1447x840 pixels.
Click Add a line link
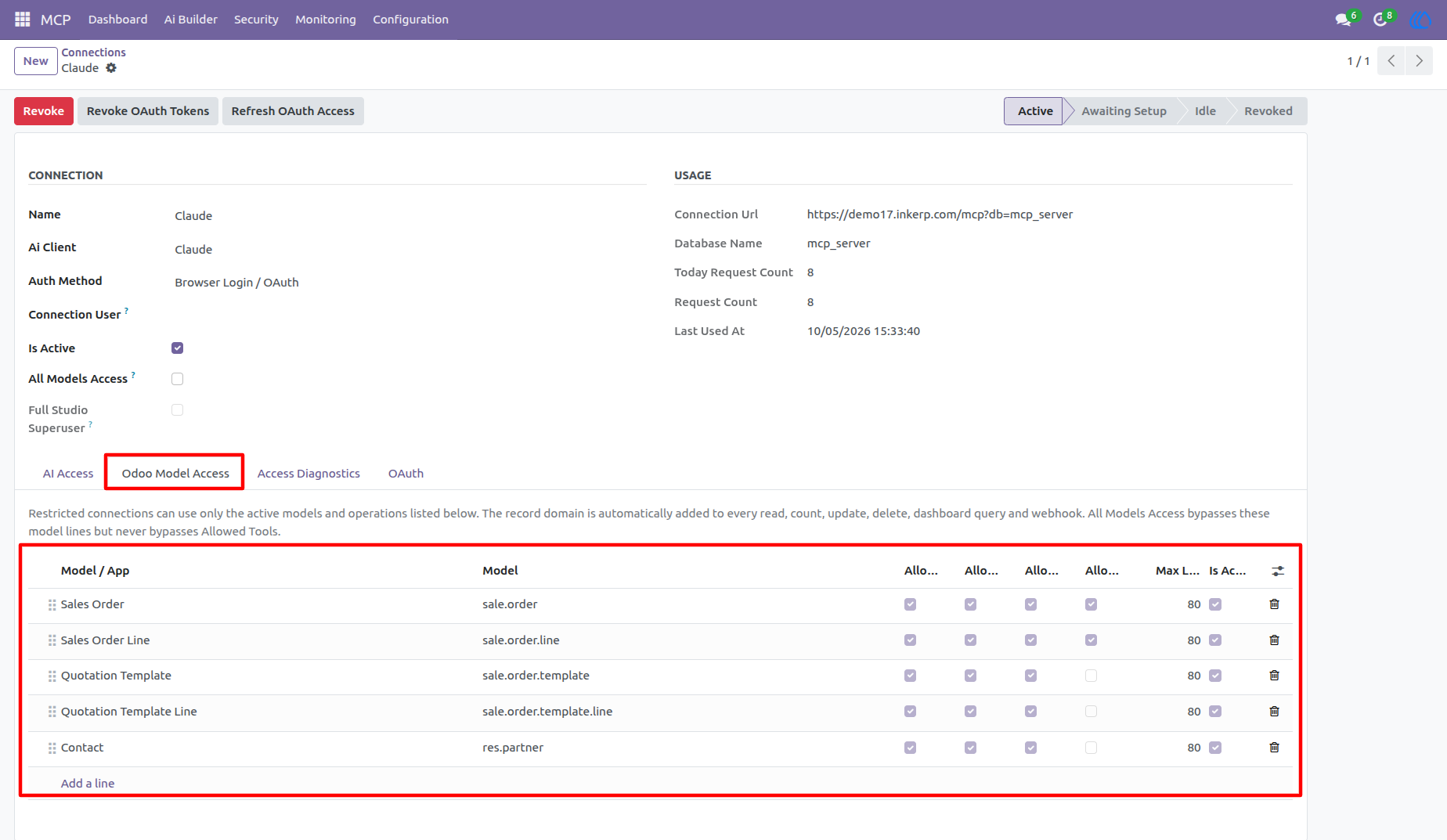coord(88,784)
